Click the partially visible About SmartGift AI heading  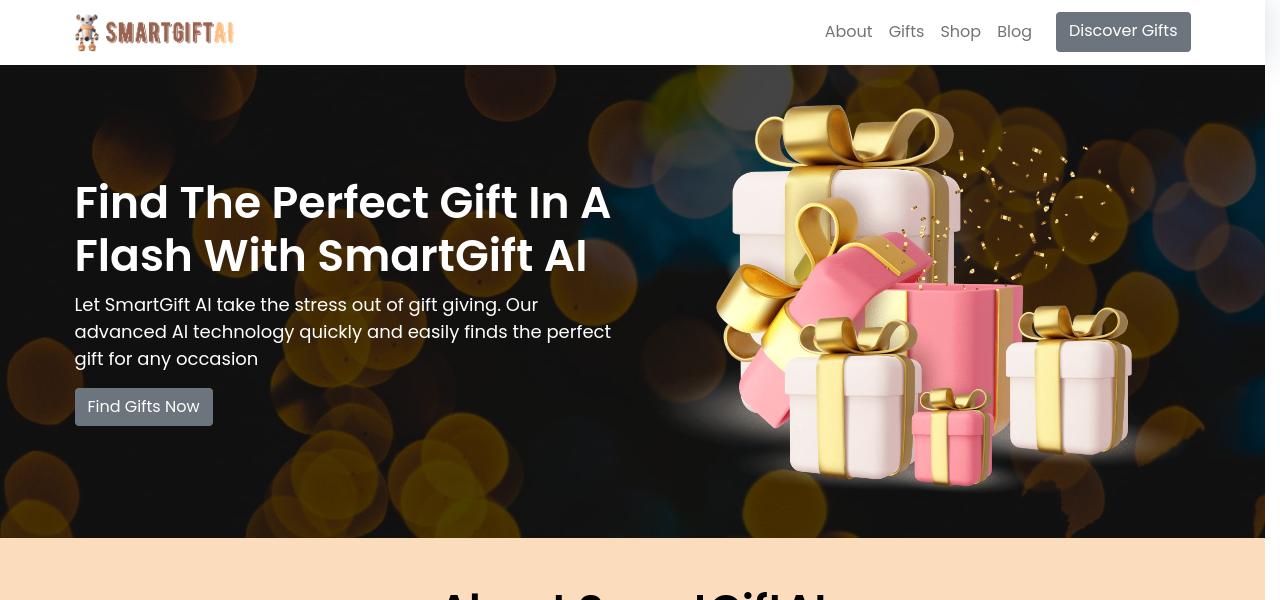(632, 594)
